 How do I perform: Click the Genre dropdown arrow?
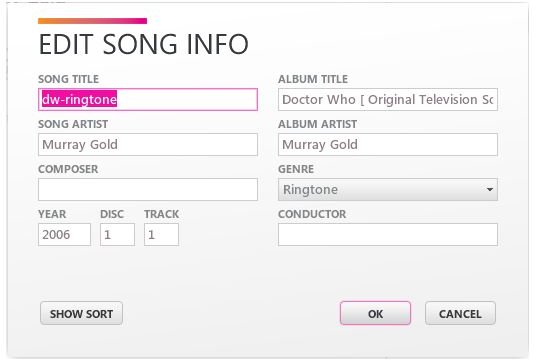(x=490, y=189)
